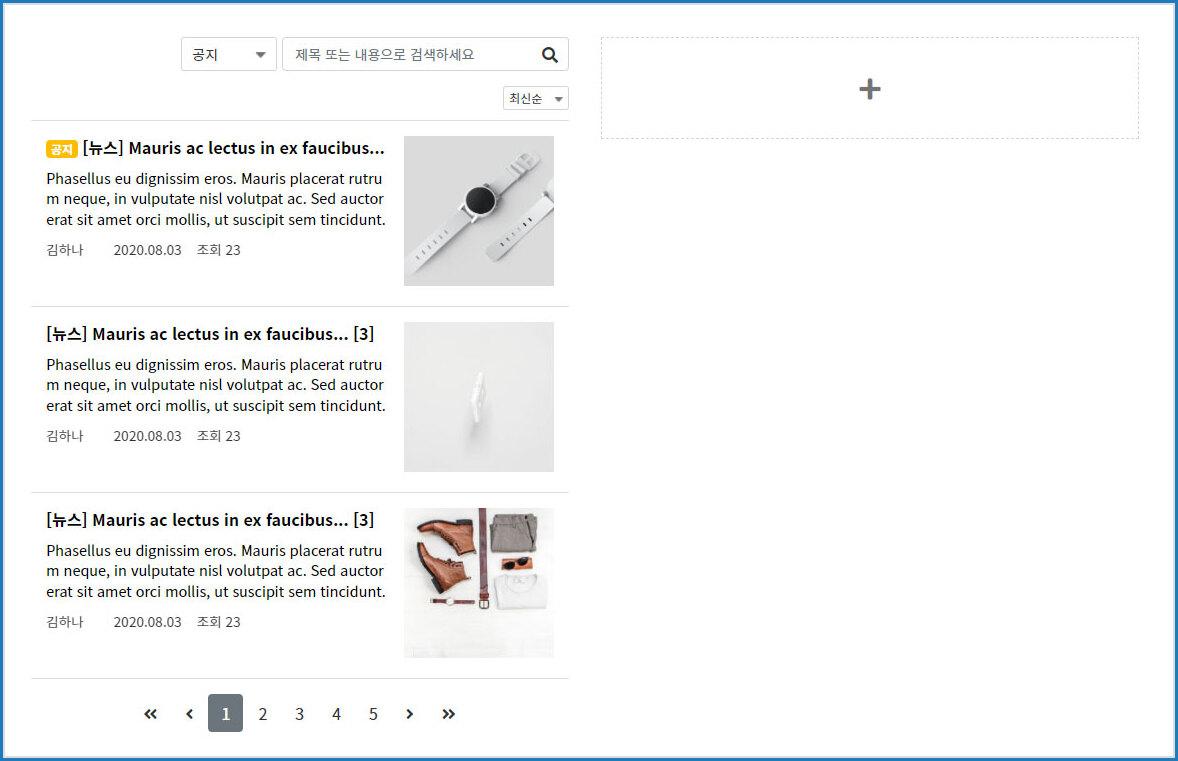
Task: Click the yellow 공지 badge on first post
Action: point(61,149)
